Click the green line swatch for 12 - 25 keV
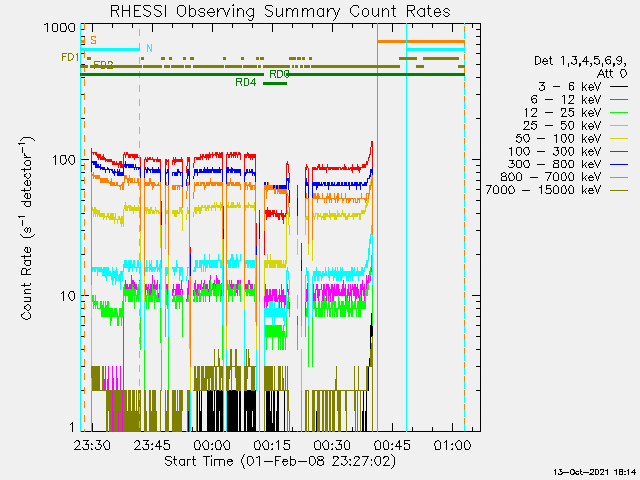Viewport: 640px width, 480px height. [x=619, y=113]
